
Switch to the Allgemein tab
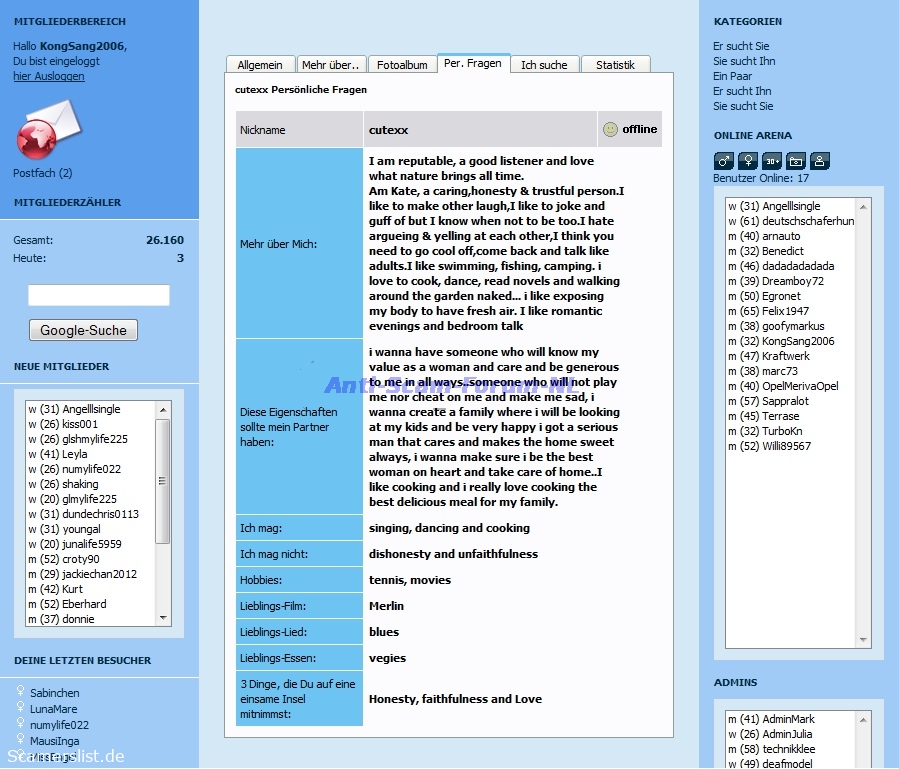(260, 65)
